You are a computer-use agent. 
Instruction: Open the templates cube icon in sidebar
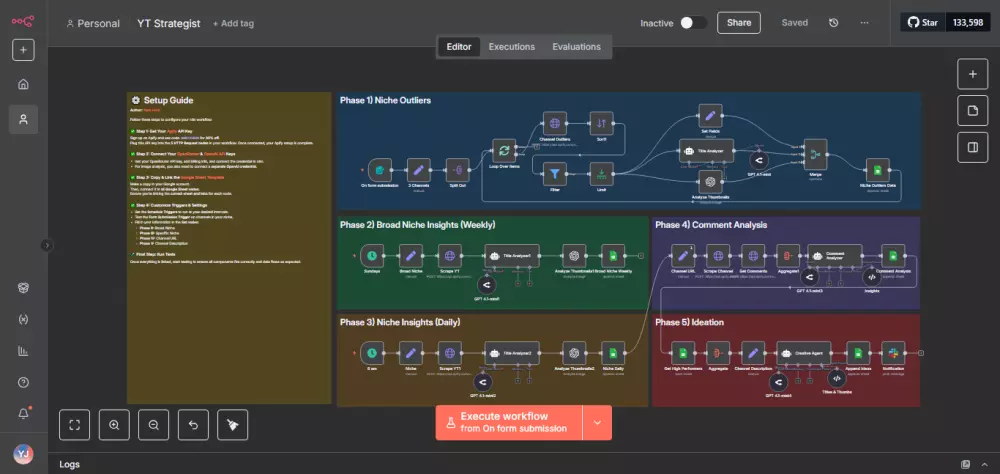(23, 288)
